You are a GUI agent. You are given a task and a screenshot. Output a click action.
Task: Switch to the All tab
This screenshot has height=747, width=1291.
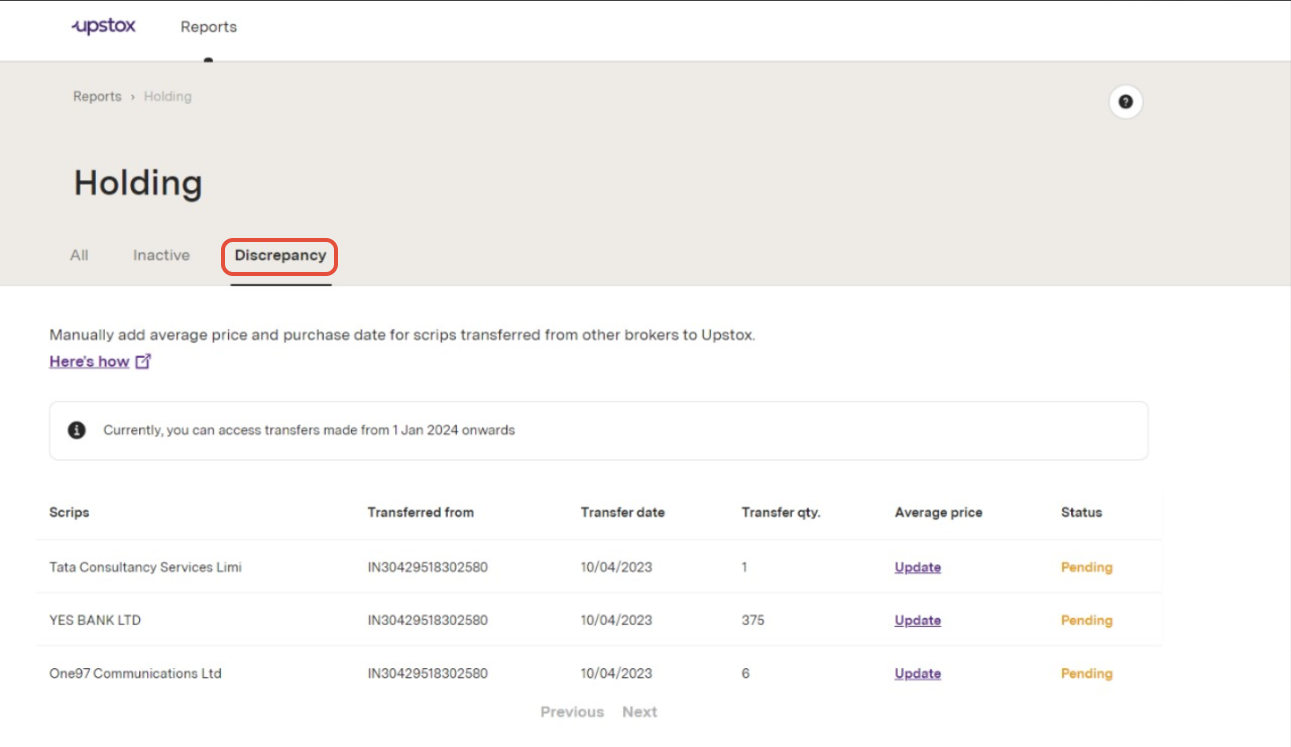(x=79, y=256)
